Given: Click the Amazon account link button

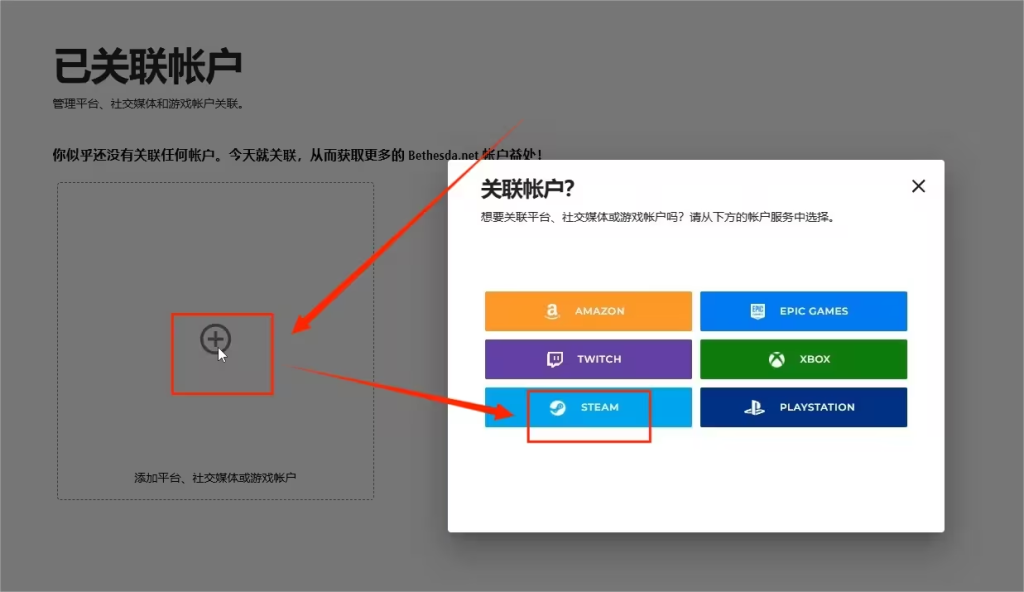Looking at the screenshot, I should (588, 311).
